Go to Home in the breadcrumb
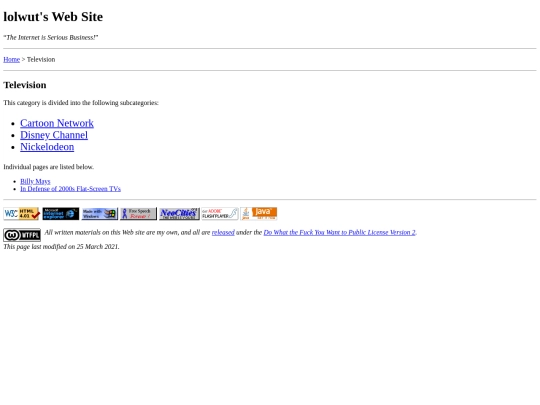Screen dimensions: 540x405 point(11,60)
